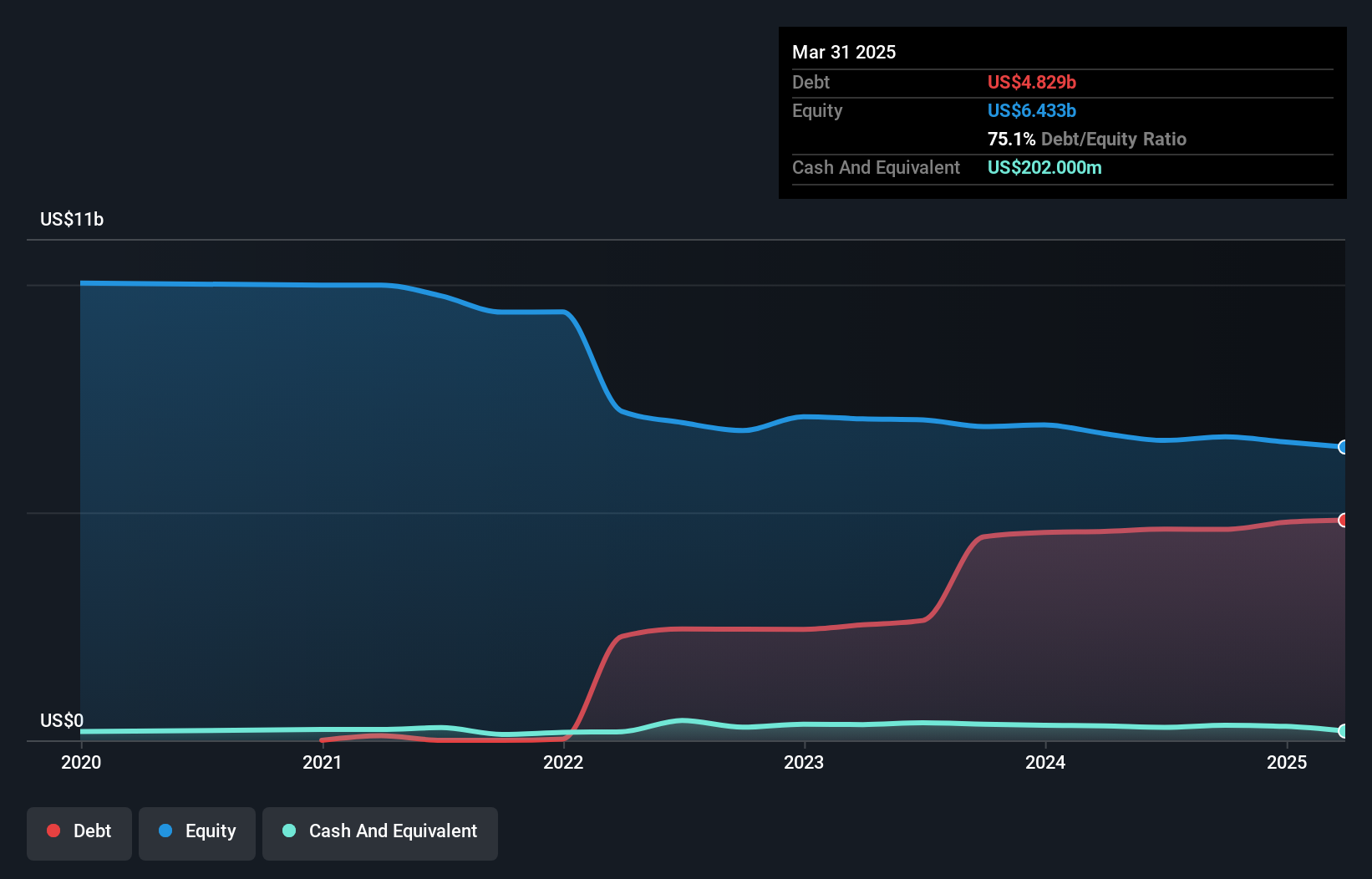Select the Debt endpoint marker on chart

coord(1344,520)
